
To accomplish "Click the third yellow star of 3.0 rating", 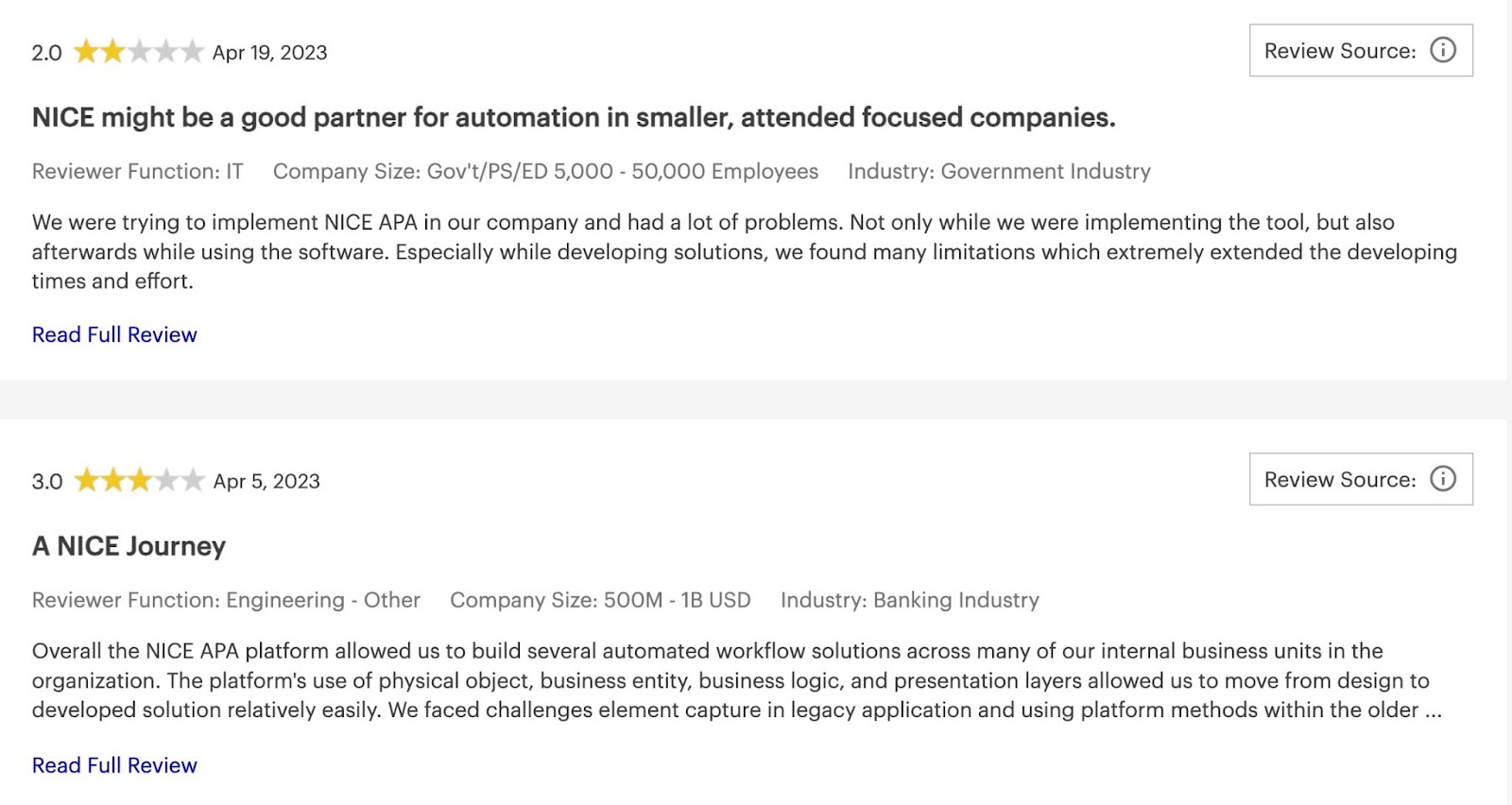I will click(140, 480).
